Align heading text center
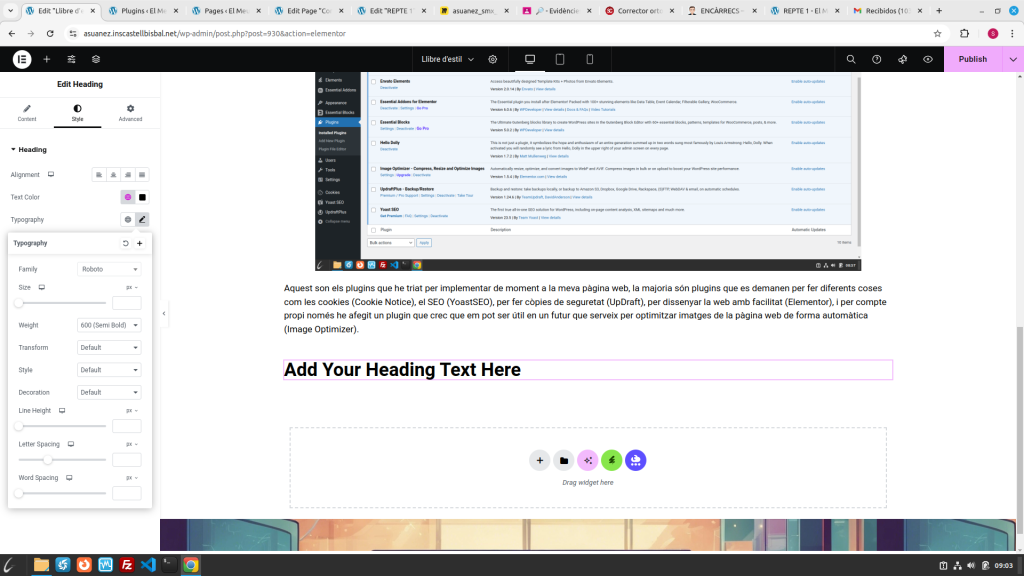Screen dimensions: 1024x576 113,175
